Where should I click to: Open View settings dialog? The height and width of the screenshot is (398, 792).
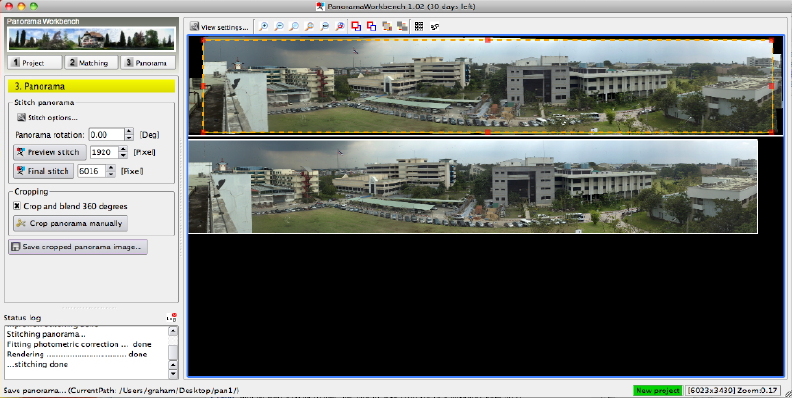click(219, 27)
